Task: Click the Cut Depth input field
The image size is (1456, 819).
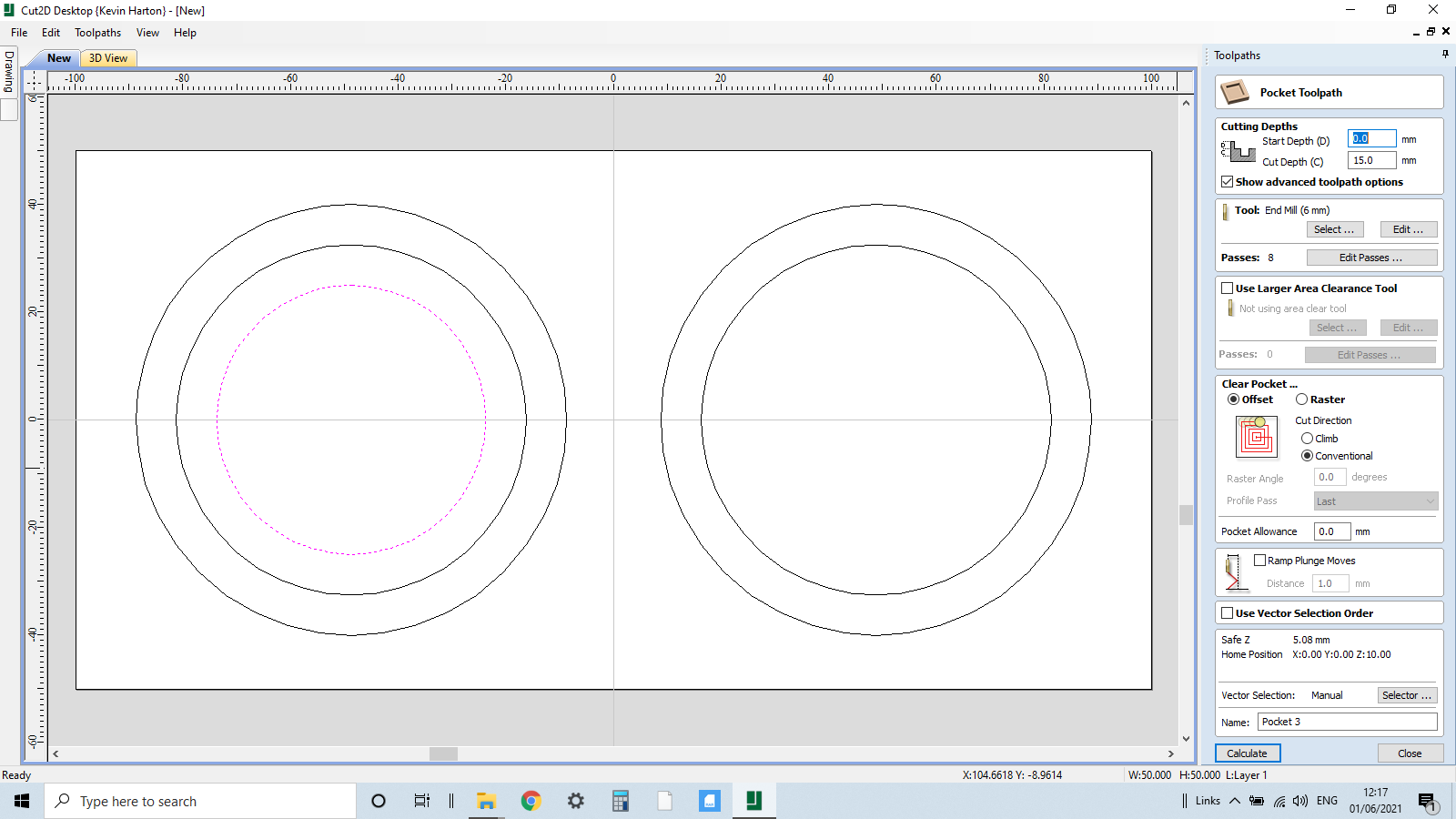Action: pyautogui.click(x=1371, y=160)
